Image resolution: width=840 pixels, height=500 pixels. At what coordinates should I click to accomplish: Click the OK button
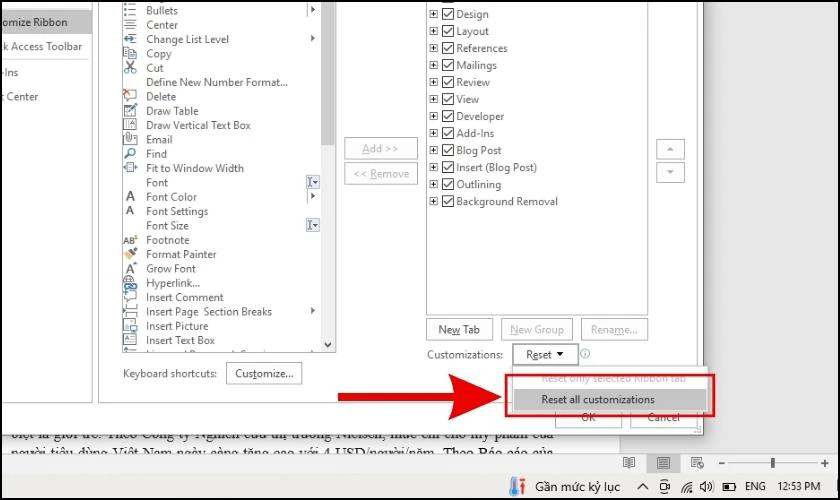588,417
